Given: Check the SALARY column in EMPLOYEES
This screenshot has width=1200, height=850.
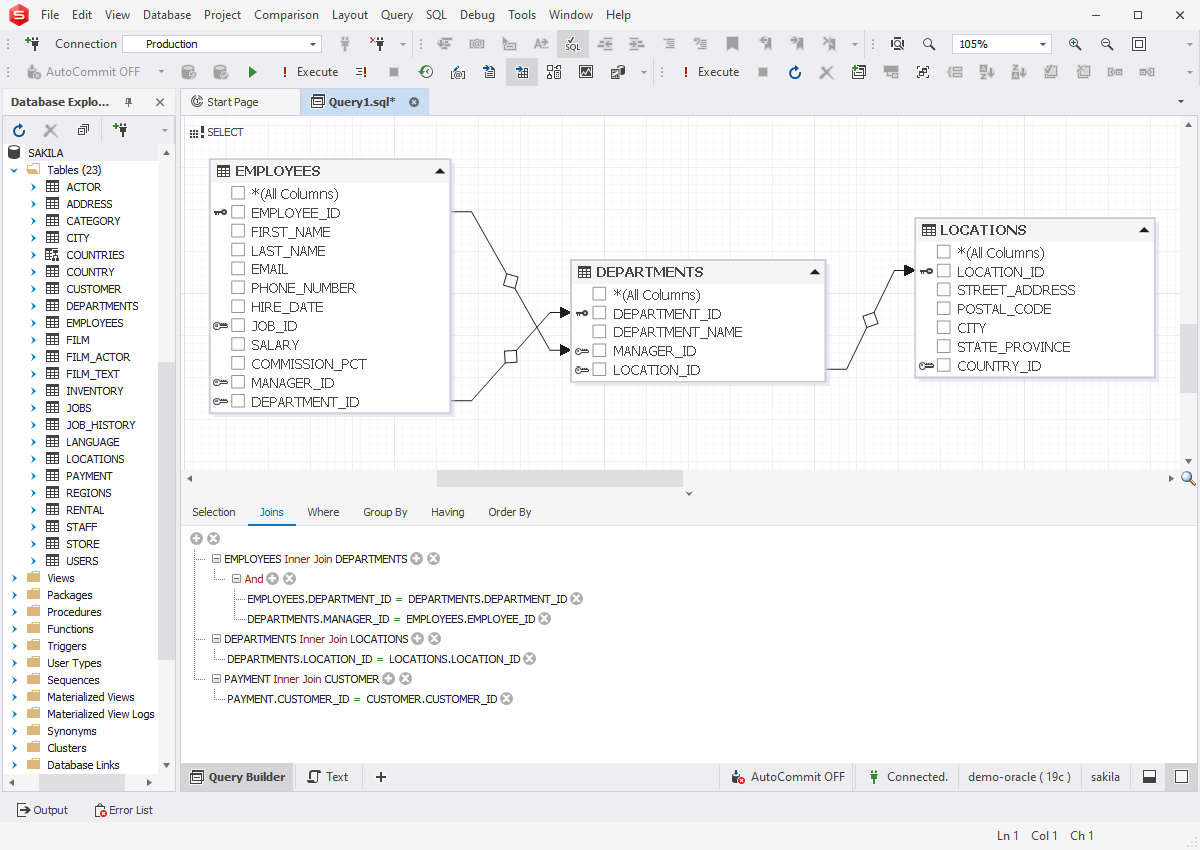Looking at the screenshot, I should 238,345.
